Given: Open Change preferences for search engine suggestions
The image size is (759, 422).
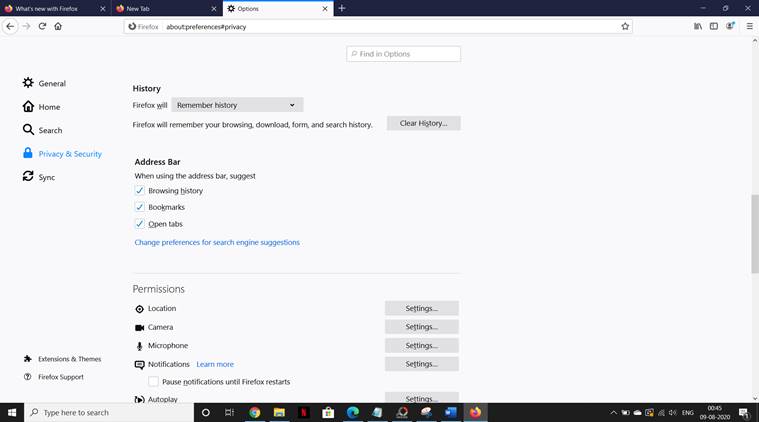Looking at the screenshot, I should coord(217,242).
